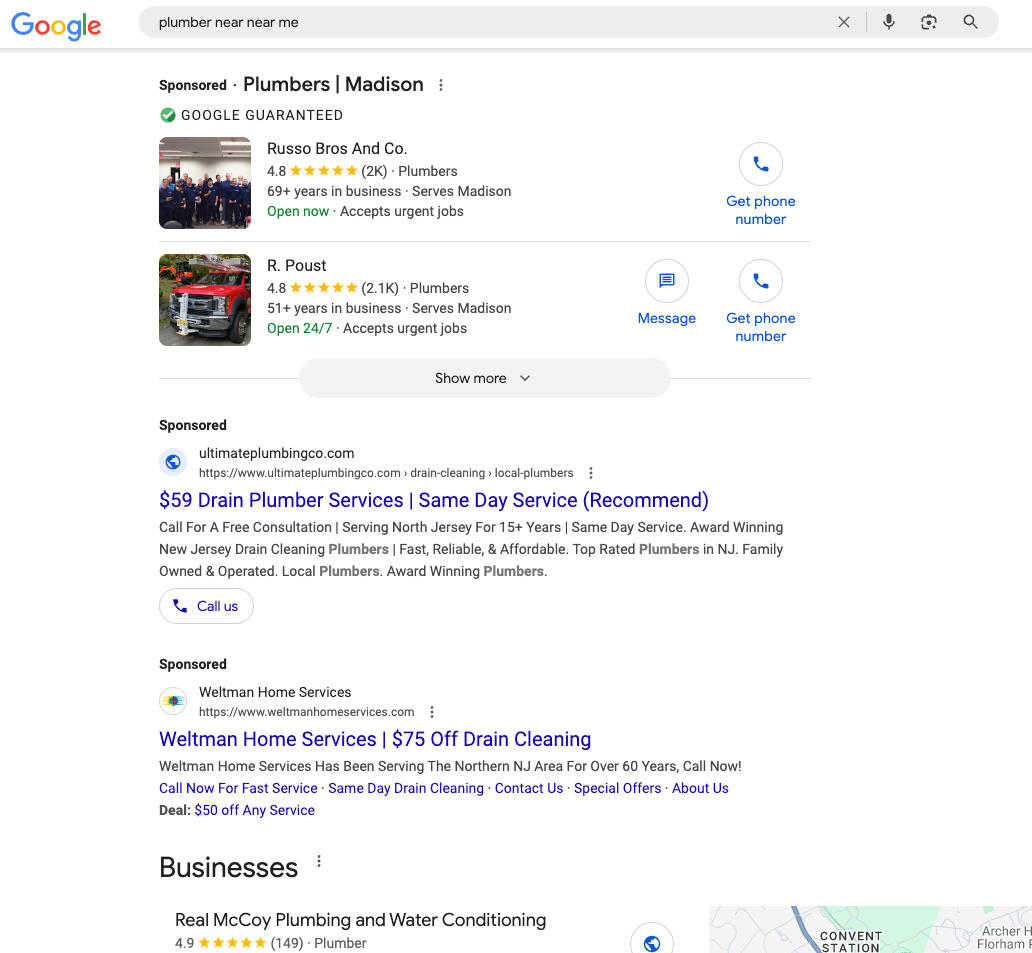Viewport: 1032px width, 953px height.
Task: Click R. Poust 4.8 star rating (2.1K)
Action: [x=333, y=288]
